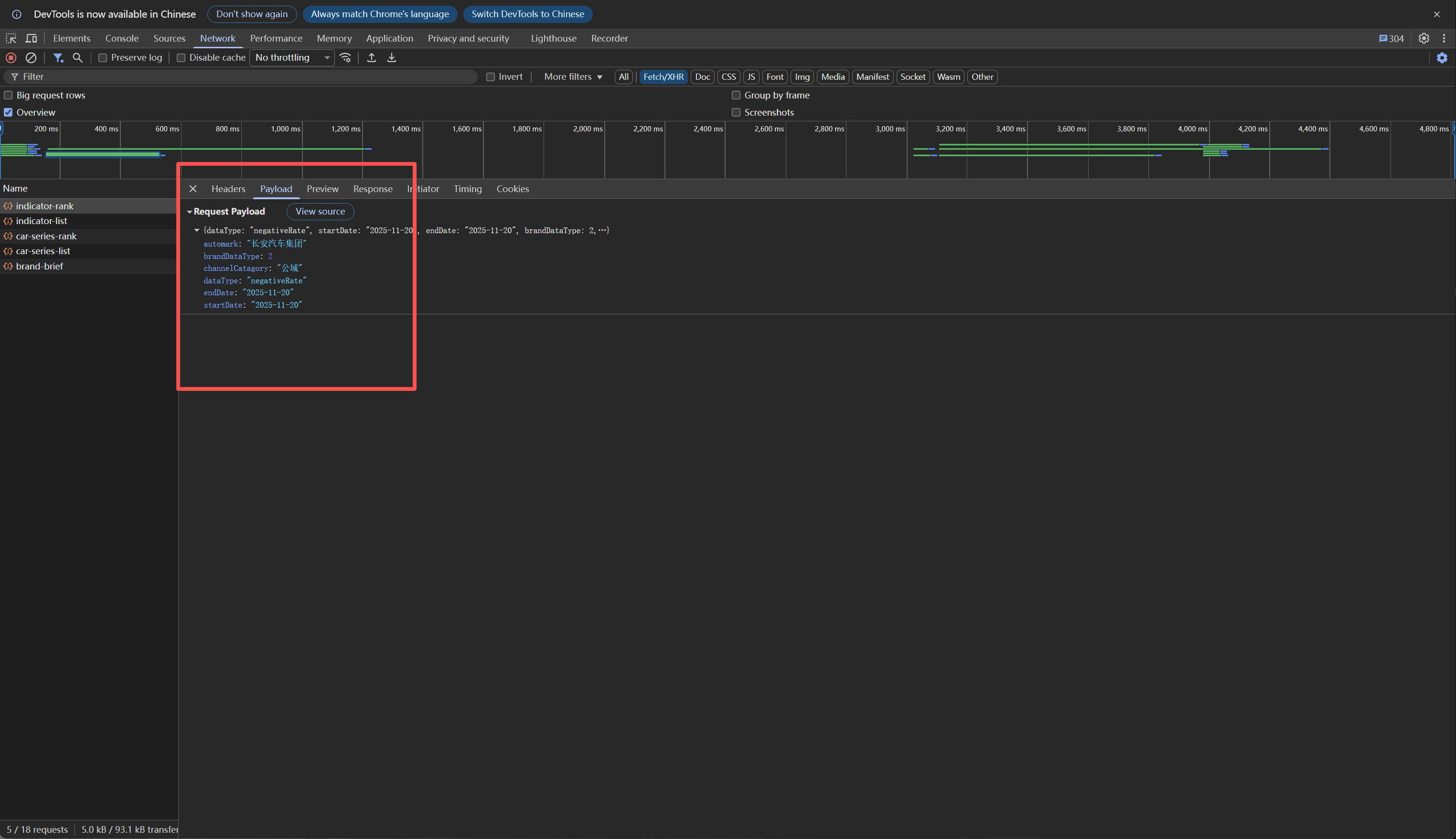Screen dimensions: 1456x839
Task: Open the network conditions Wi-Fi icon
Action: 345,58
